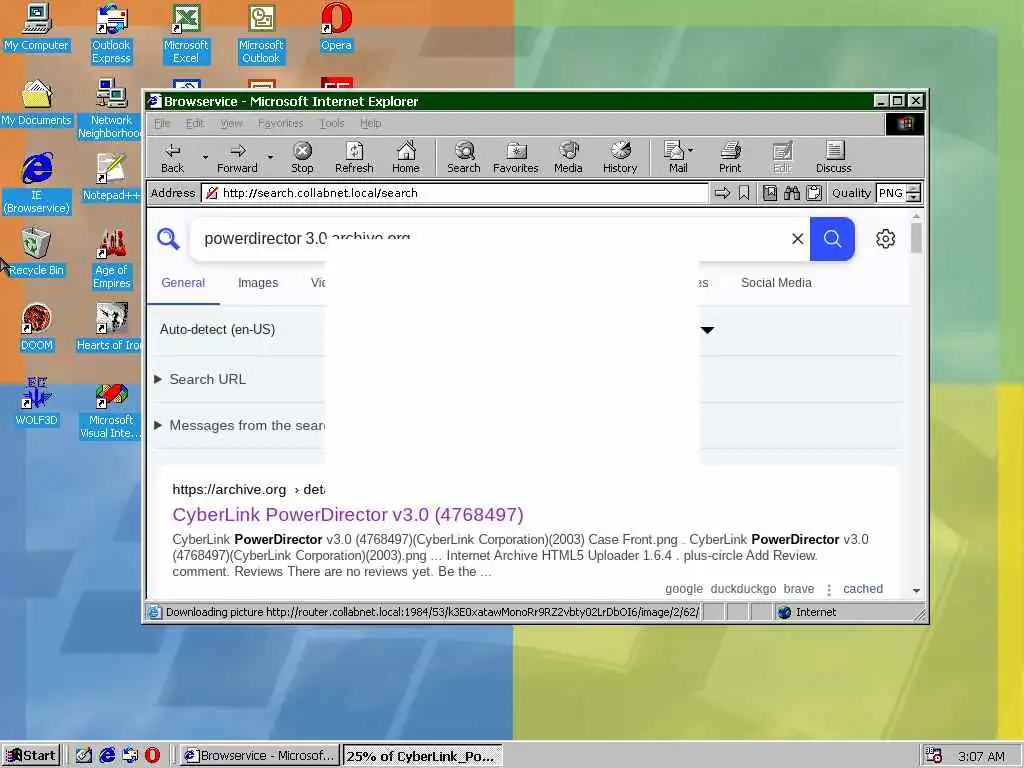Open the Media pane

(568, 158)
